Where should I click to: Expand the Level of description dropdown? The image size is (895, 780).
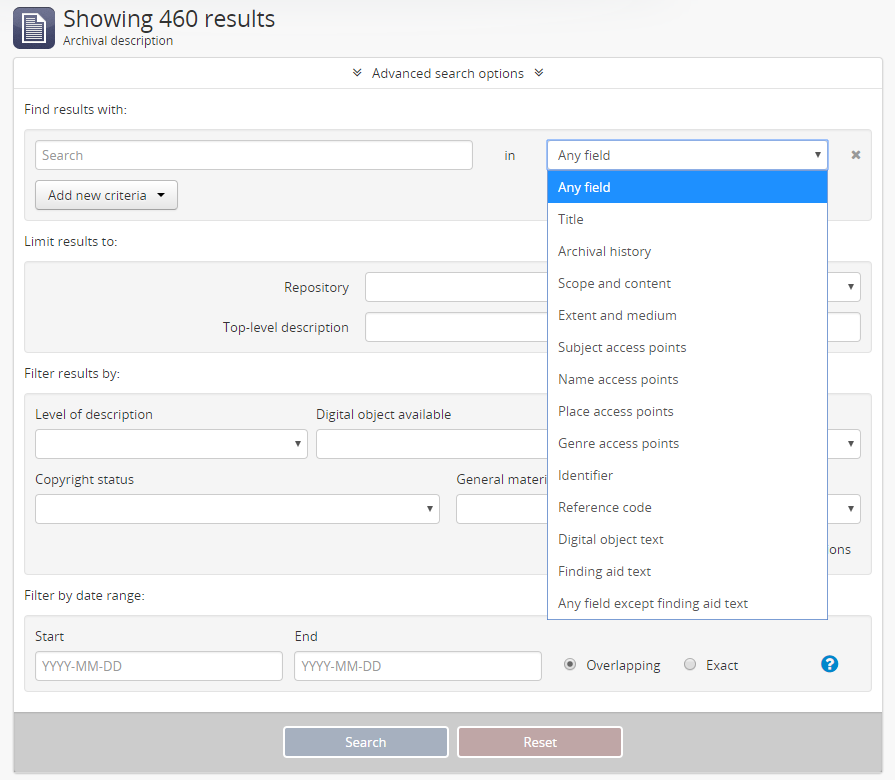[171, 444]
